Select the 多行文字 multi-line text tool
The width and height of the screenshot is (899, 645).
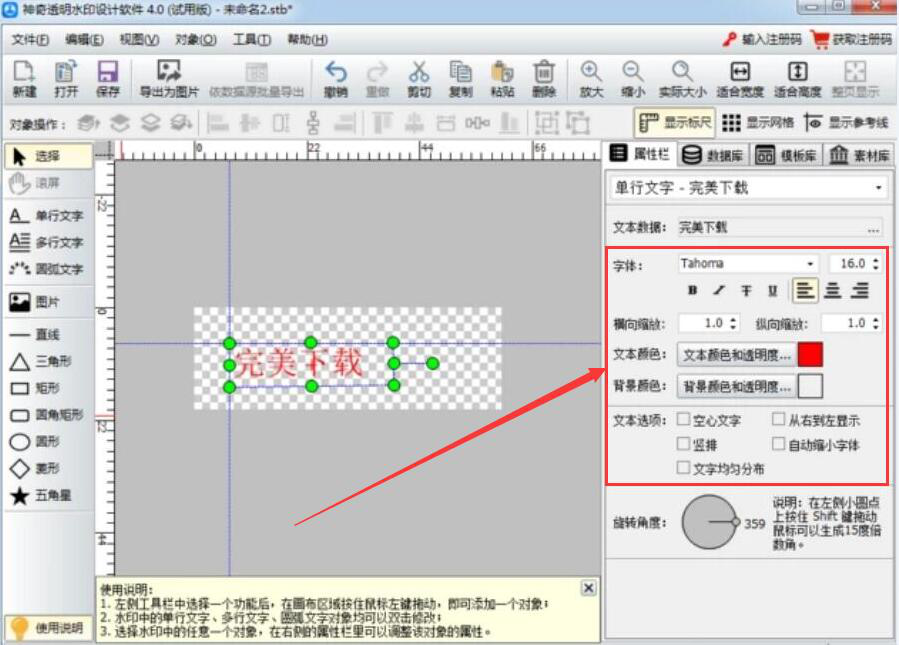coord(47,242)
